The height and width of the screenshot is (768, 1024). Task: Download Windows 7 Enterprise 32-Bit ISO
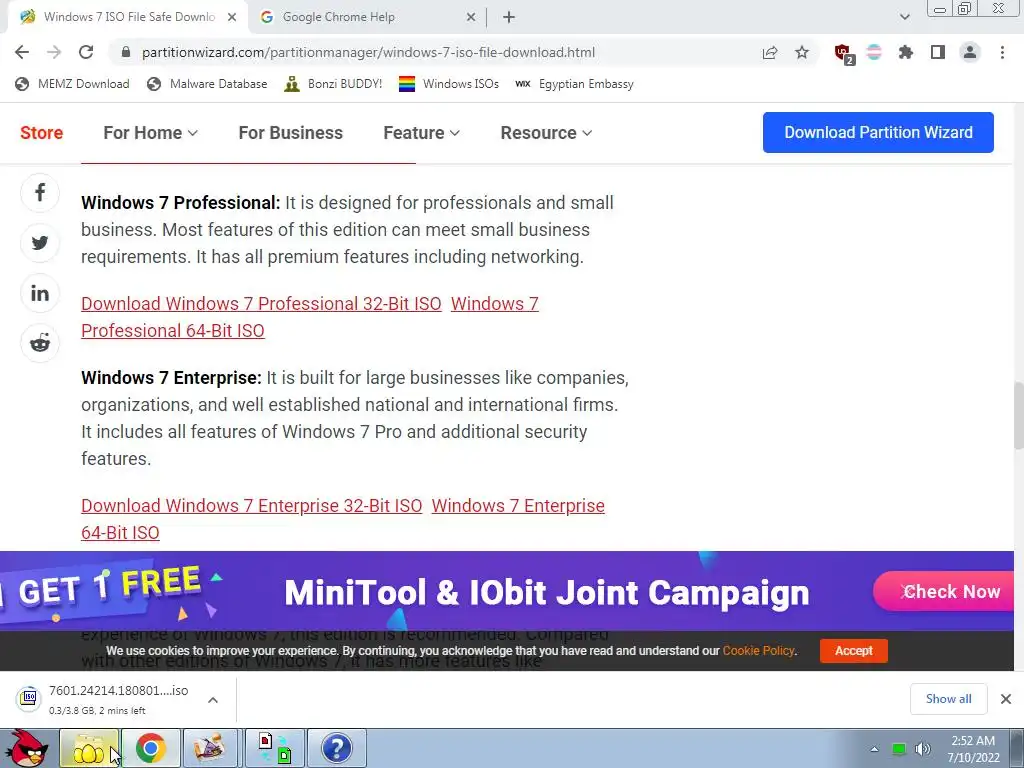tap(251, 505)
